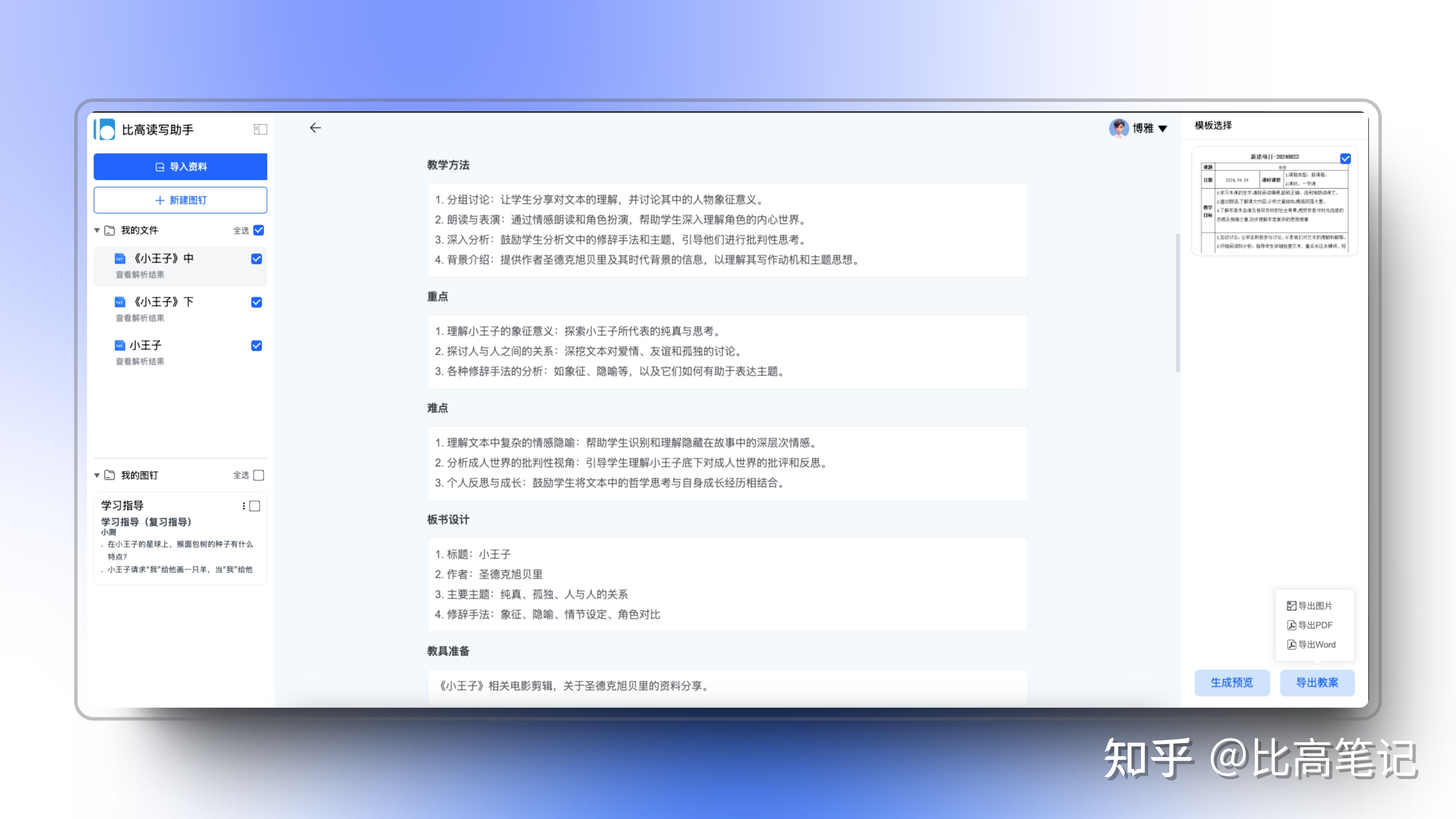Click the 生成预览 preview button
Screen dimensions: 1456x819
coord(1232,683)
